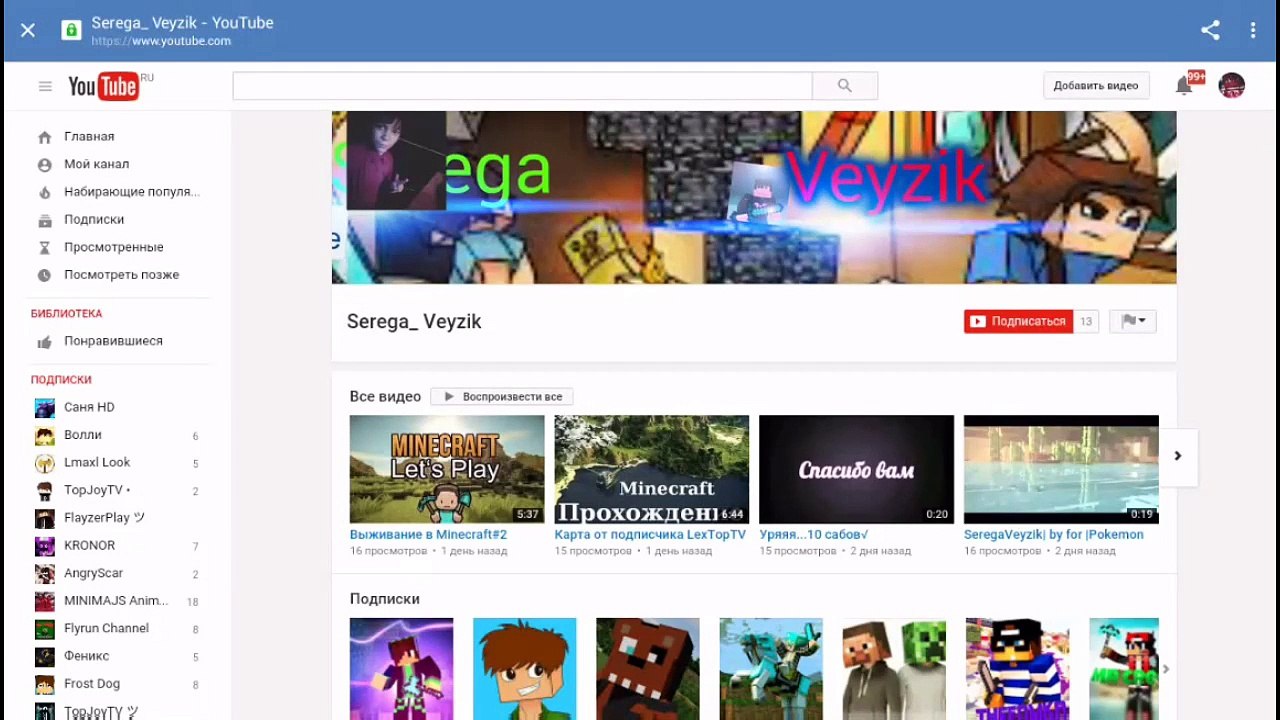Focus the YouTube search field
Image resolution: width=1280 pixels, height=720 pixels.
[x=523, y=86]
